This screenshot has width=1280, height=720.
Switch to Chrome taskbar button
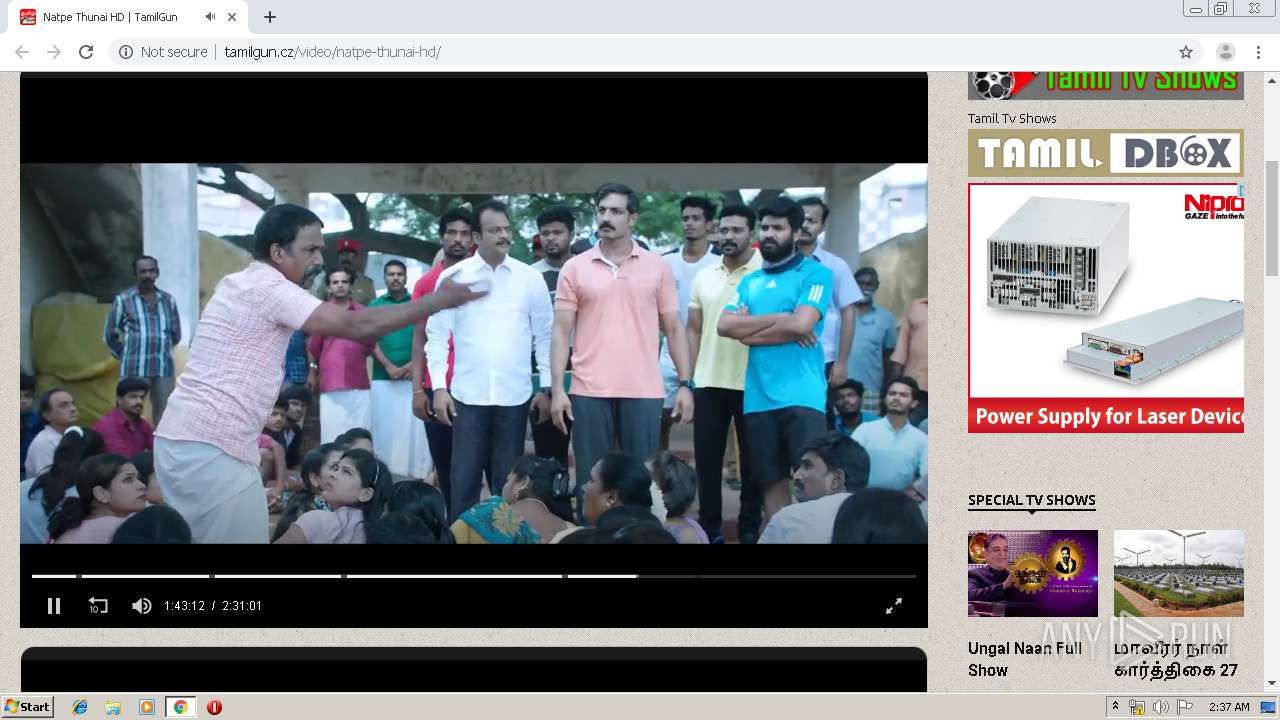(x=180, y=707)
